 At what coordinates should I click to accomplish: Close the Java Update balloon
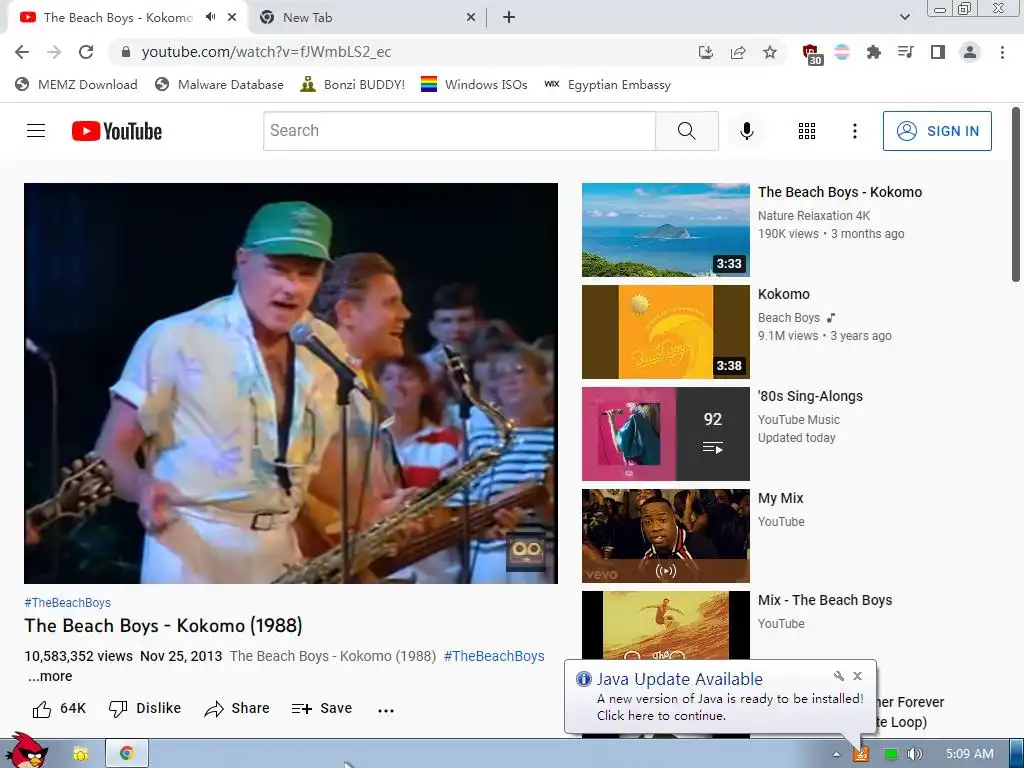click(x=857, y=676)
